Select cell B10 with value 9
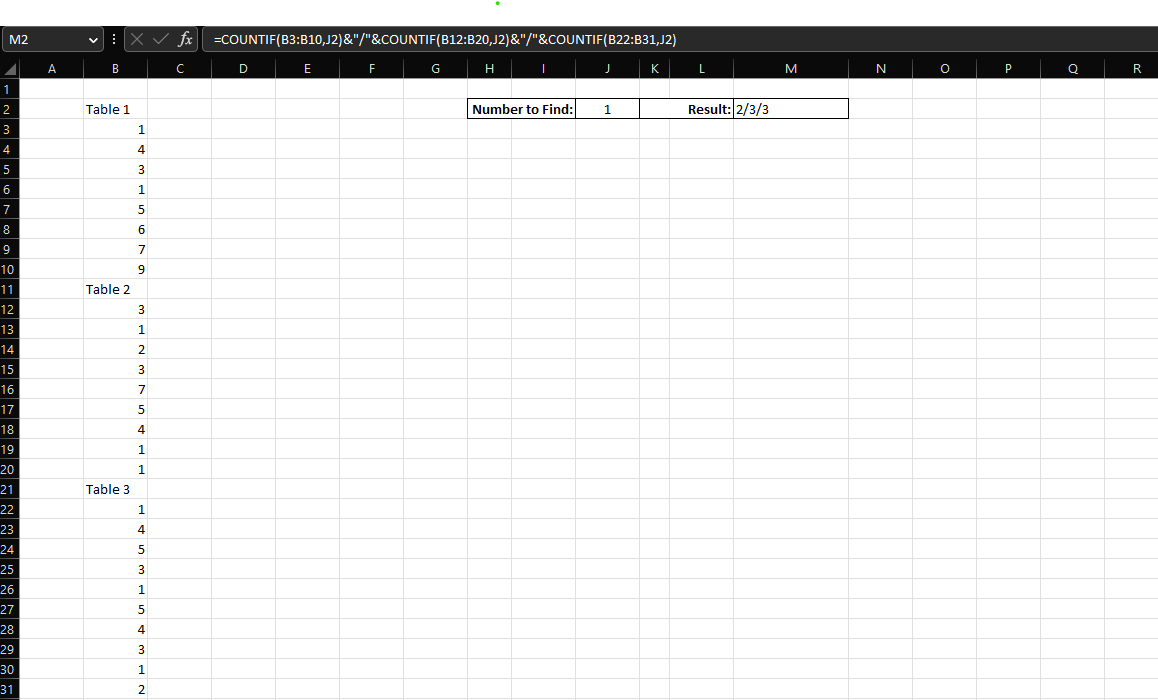The height and width of the screenshot is (700, 1158). [115, 270]
